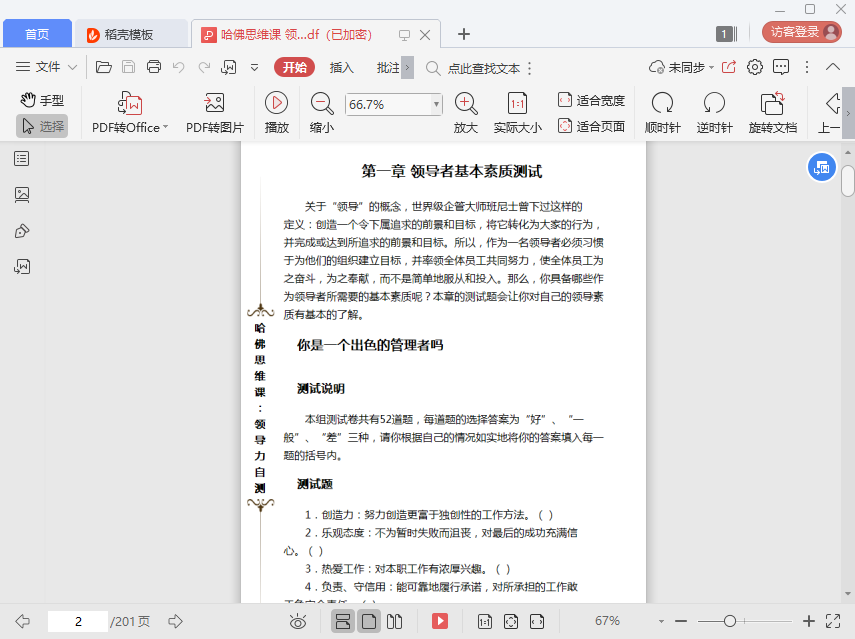Decrease zoom with the minus button
The height and width of the screenshot is (639, 855).
point(681,621)
